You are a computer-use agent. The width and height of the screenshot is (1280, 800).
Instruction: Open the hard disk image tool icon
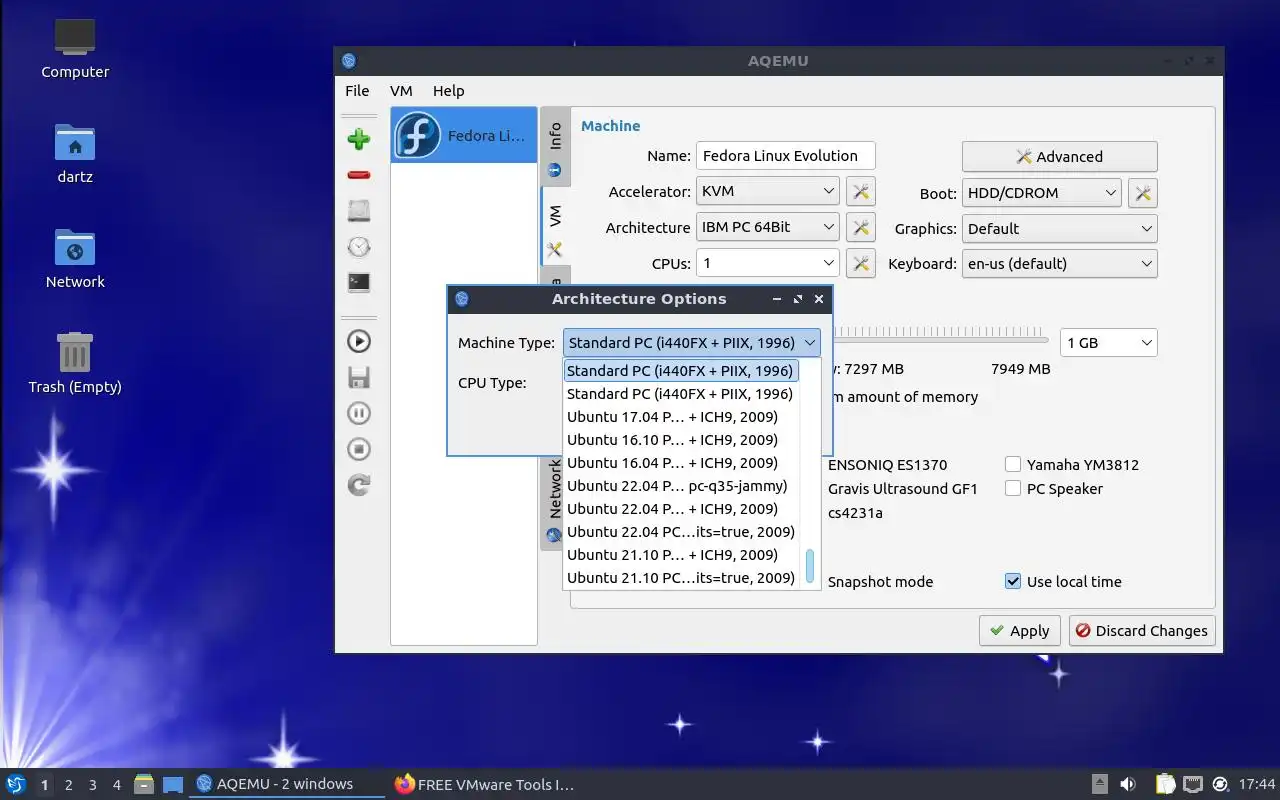pyautogui.click(x=359, y=211)
